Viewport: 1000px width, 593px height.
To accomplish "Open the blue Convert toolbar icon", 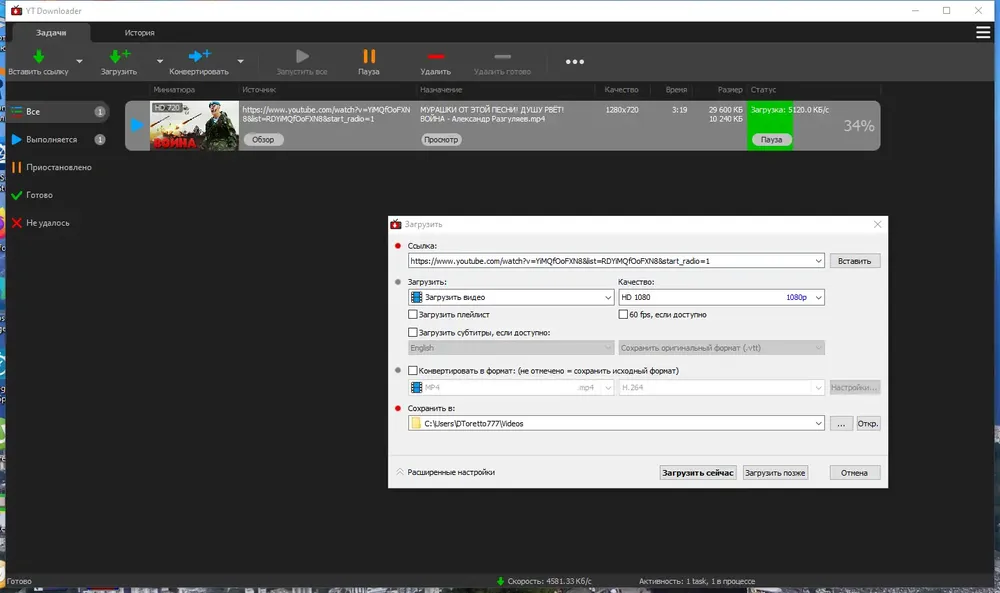I will click(x=200, y=56).
